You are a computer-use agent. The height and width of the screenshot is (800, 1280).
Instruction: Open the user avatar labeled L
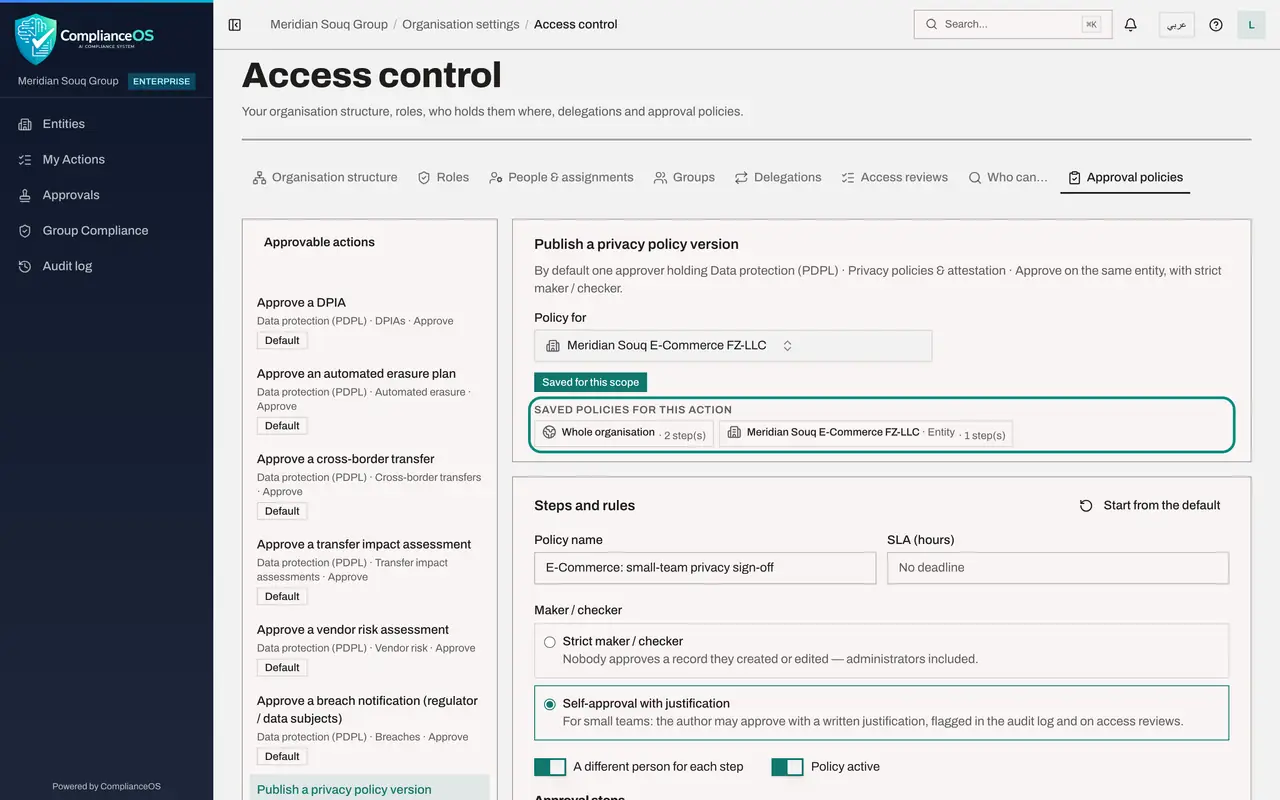(1252, 25)
